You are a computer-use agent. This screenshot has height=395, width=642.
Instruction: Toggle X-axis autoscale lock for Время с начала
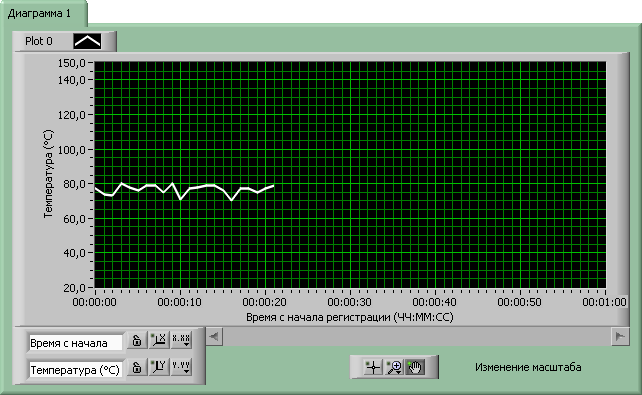tap(137, 340)
